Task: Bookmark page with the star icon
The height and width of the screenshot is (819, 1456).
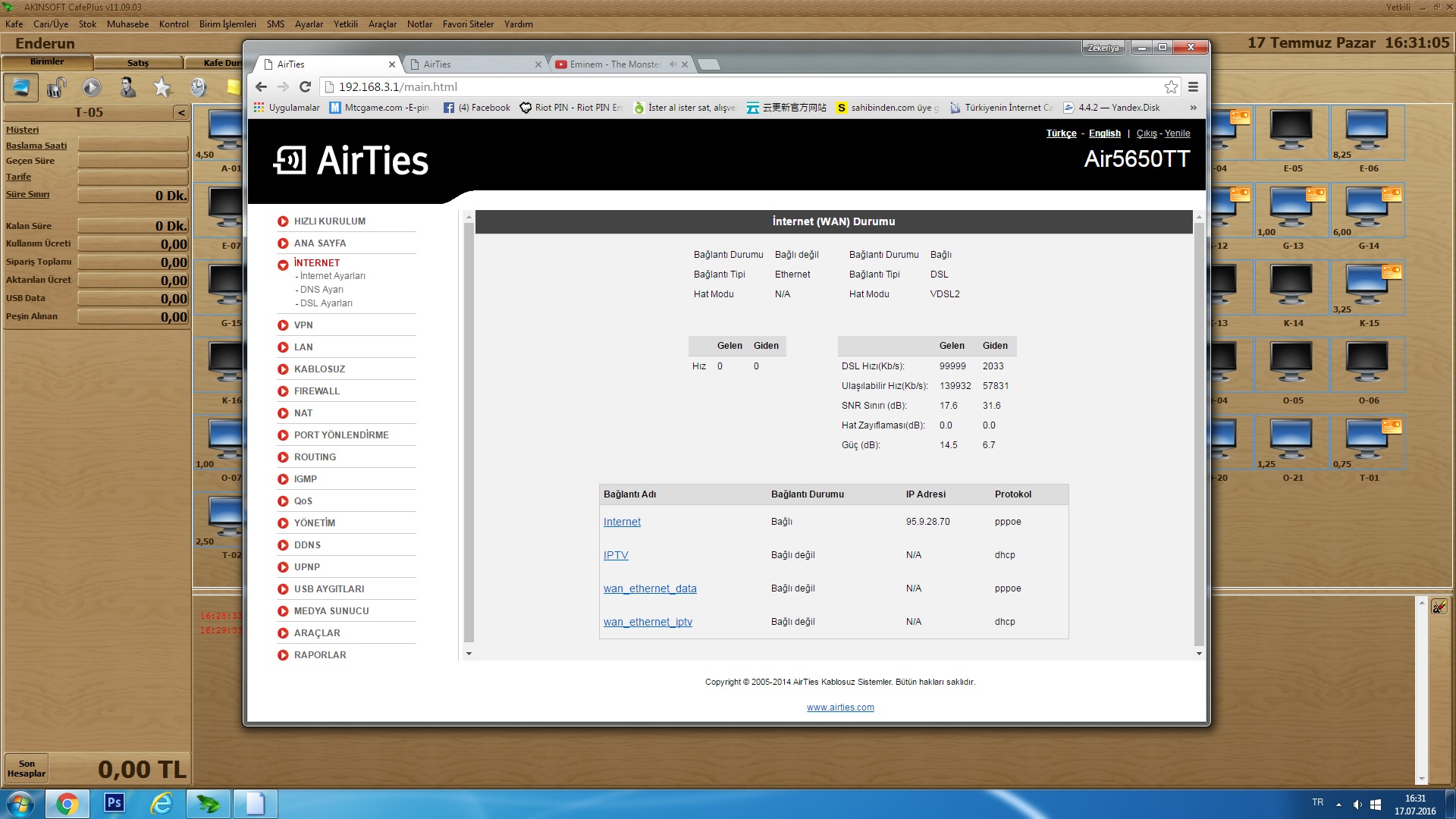Action: coord(1171,87)
